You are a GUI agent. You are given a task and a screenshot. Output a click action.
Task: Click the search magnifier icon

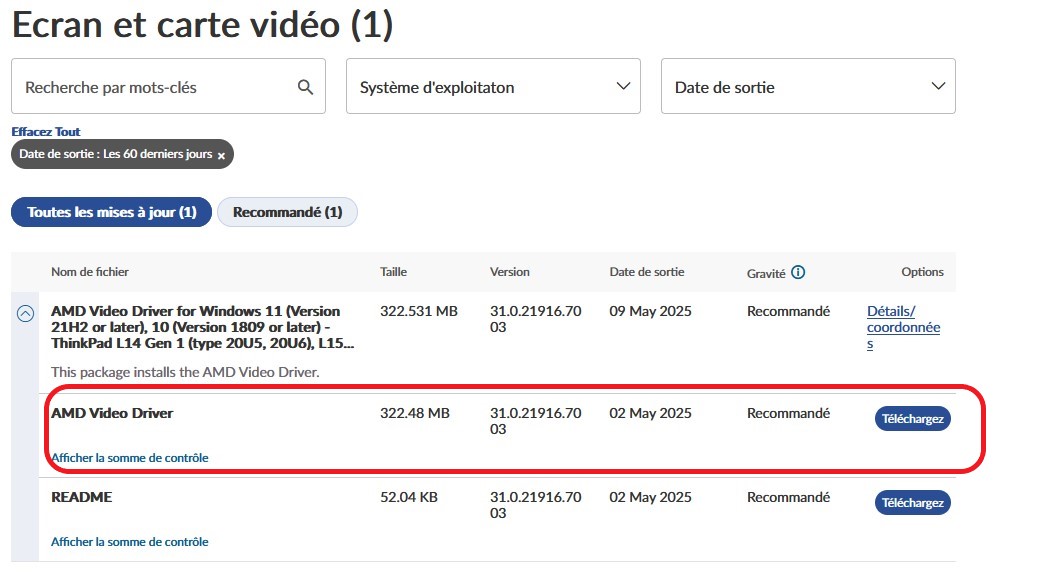tap(305, 87)
